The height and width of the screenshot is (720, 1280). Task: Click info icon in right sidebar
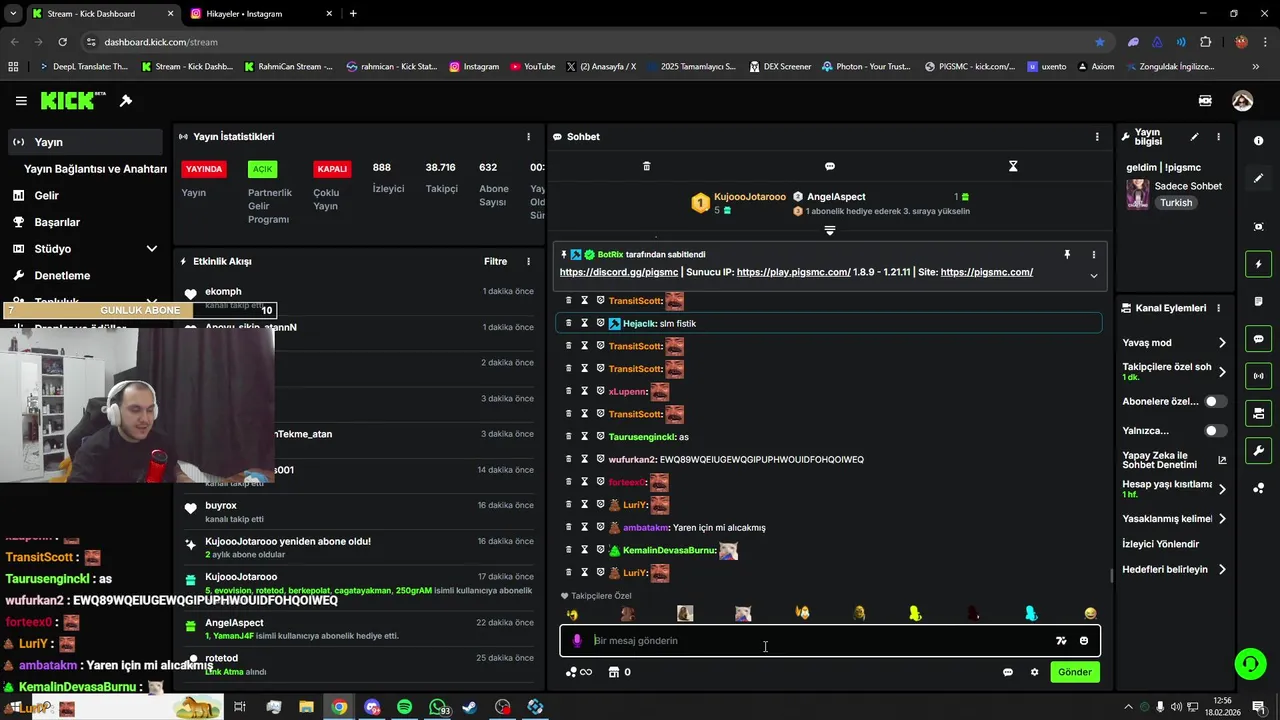[1259, 141]
